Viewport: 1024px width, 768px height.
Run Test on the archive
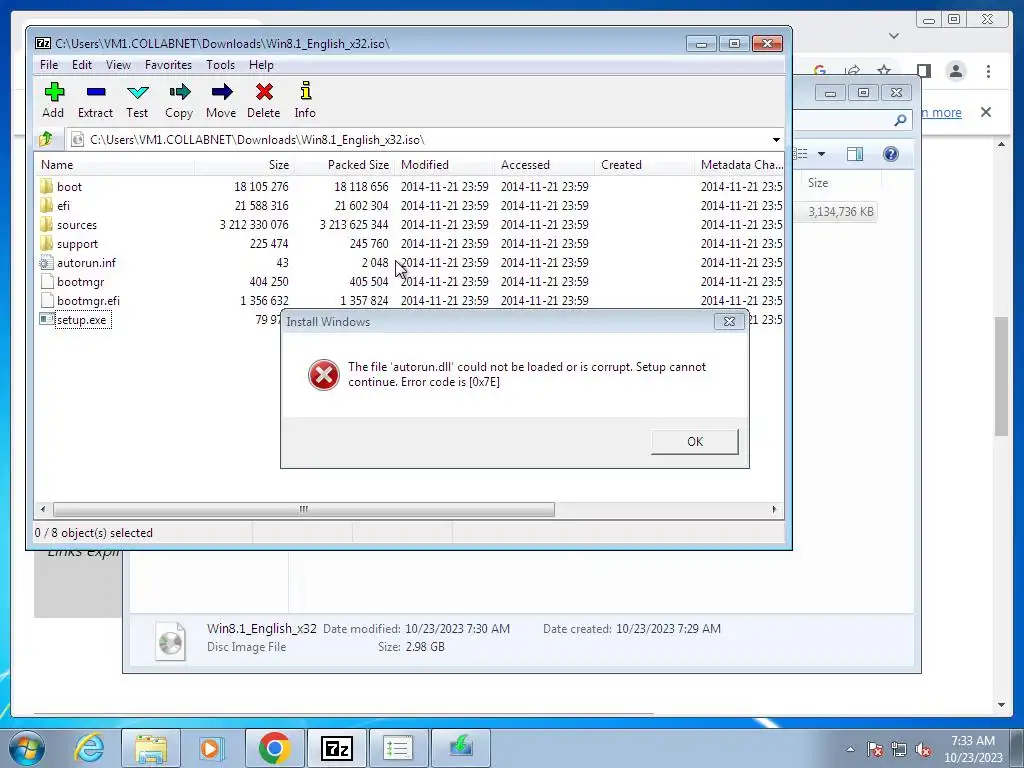click(138, 92)
